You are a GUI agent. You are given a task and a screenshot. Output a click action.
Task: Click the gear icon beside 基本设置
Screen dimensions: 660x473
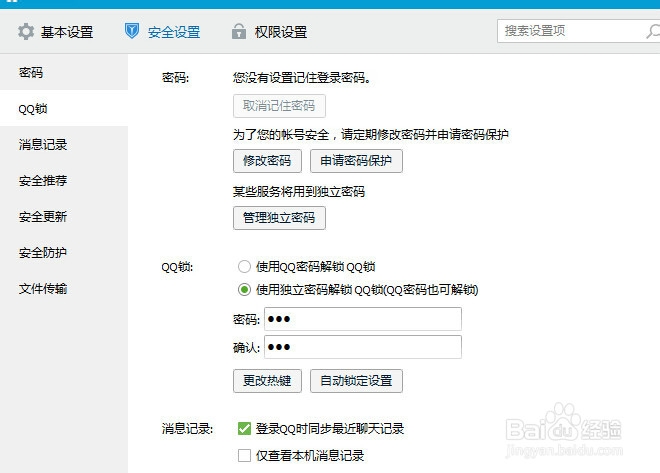pos(26,32)
